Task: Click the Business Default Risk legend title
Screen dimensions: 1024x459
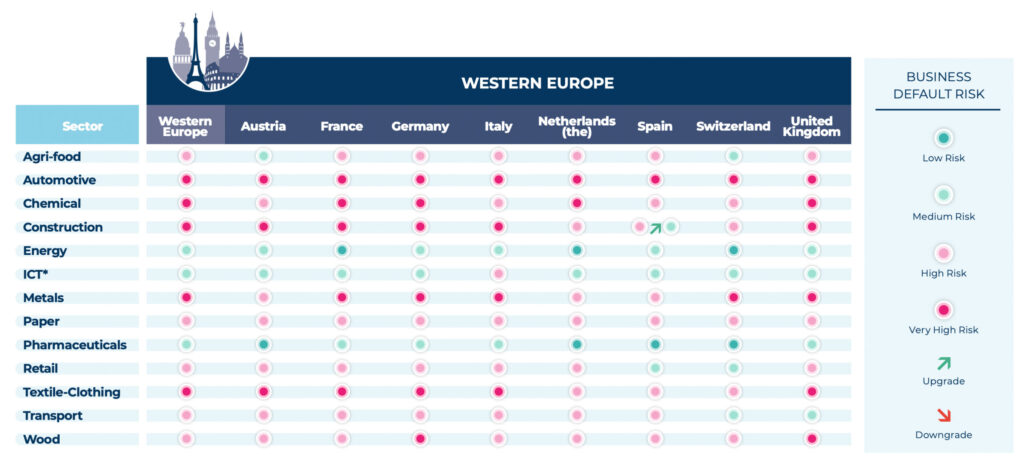Action: (938, 86)
